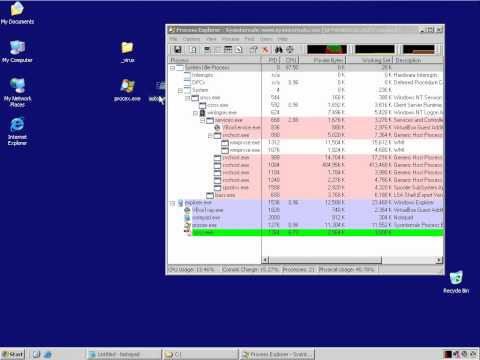Sort by the Working Set column header
Viewport: 480px width, 360px height.
[x=369, y=60]
